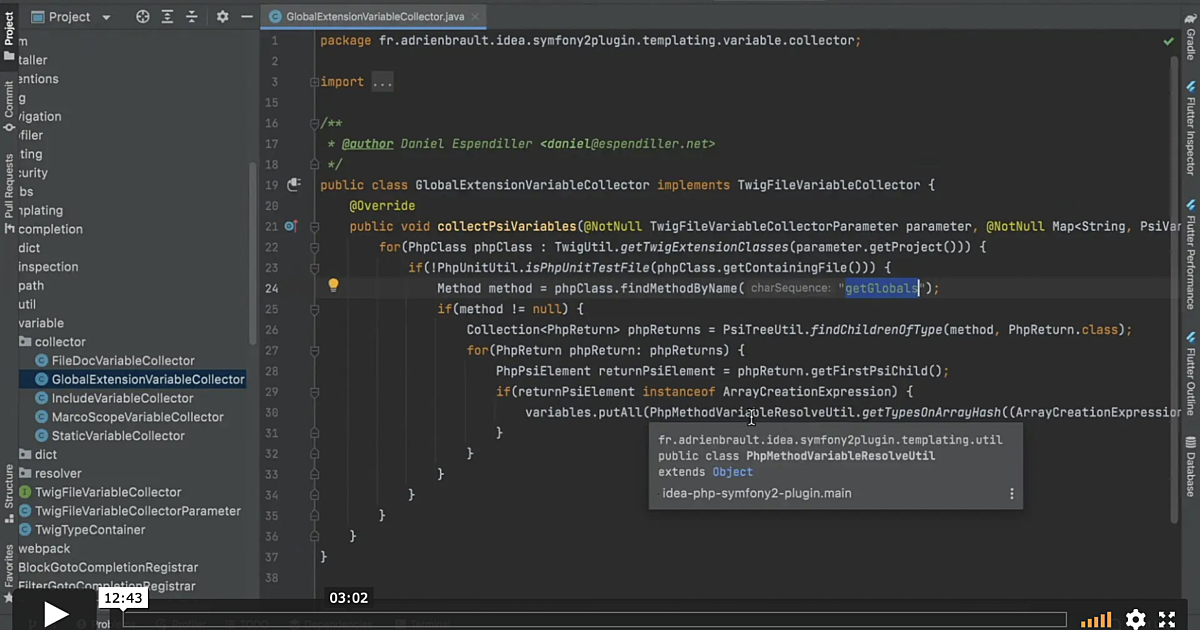Expand the folded import statement
This screenshot has width=1200, height=630.
380,81
